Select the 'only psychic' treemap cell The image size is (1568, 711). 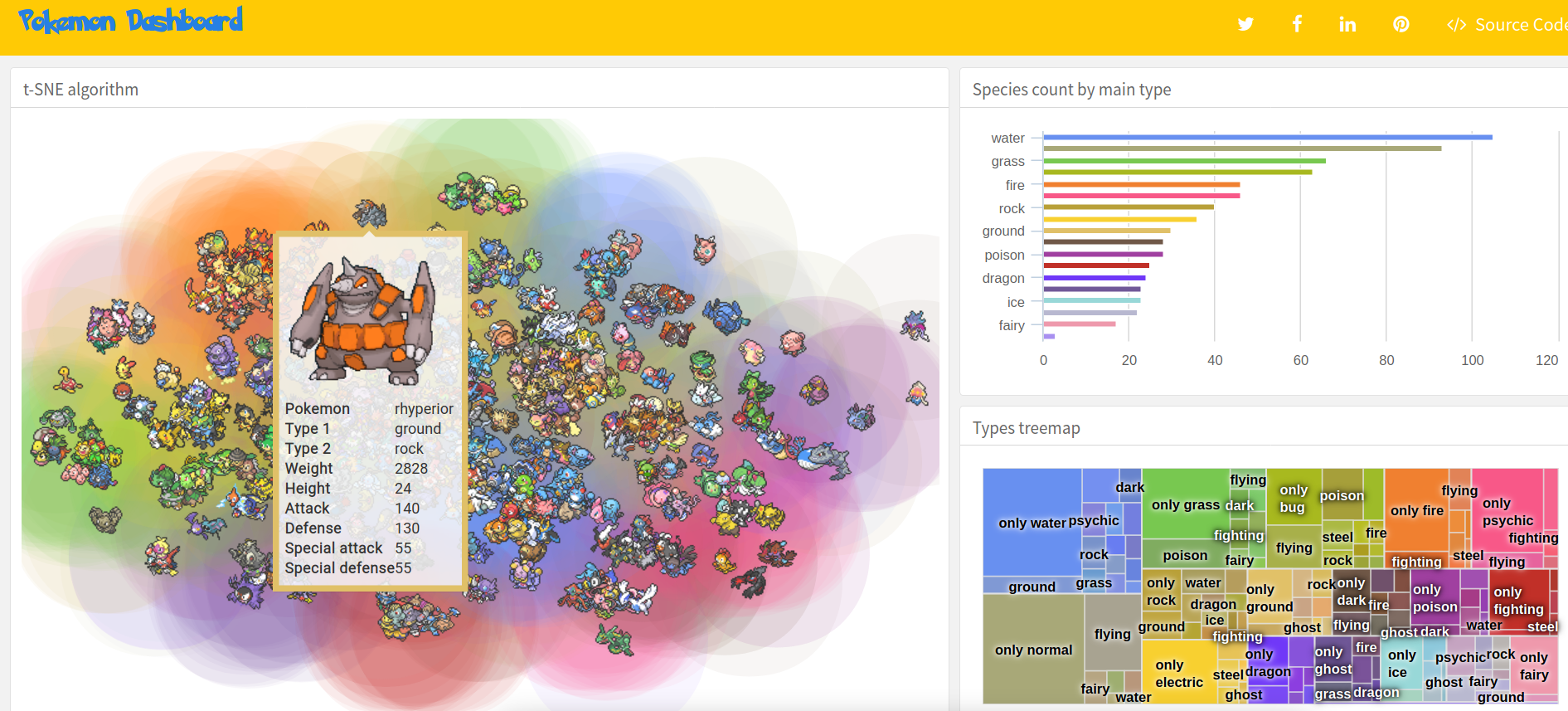1507,512
